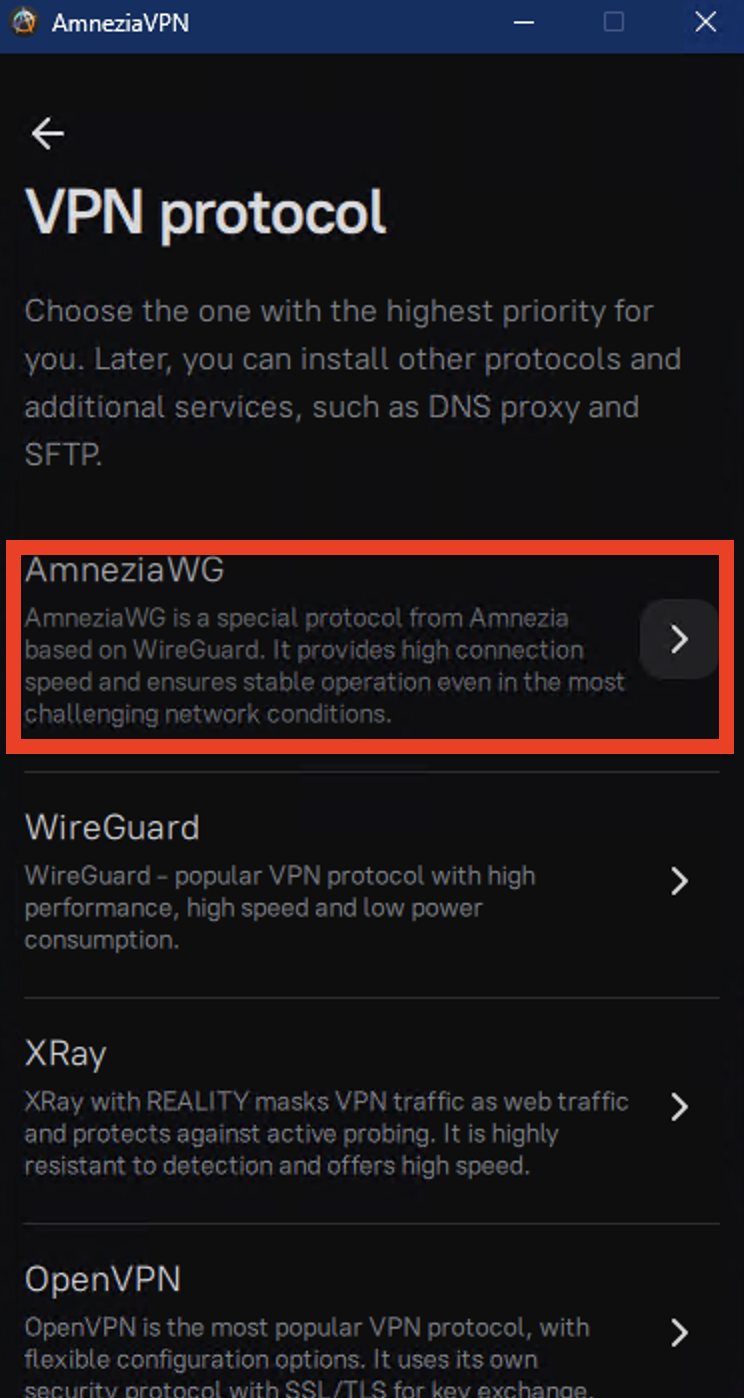Choose the WireGuard protocol heading
This screenshot has width=744, height=1398.
[x=112, y=828]
